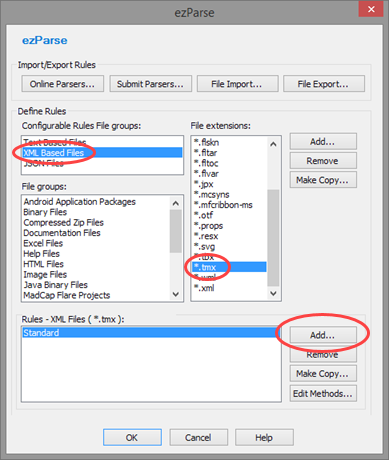
Task: Select the Standard rule entry
Action: pos(151,333)
